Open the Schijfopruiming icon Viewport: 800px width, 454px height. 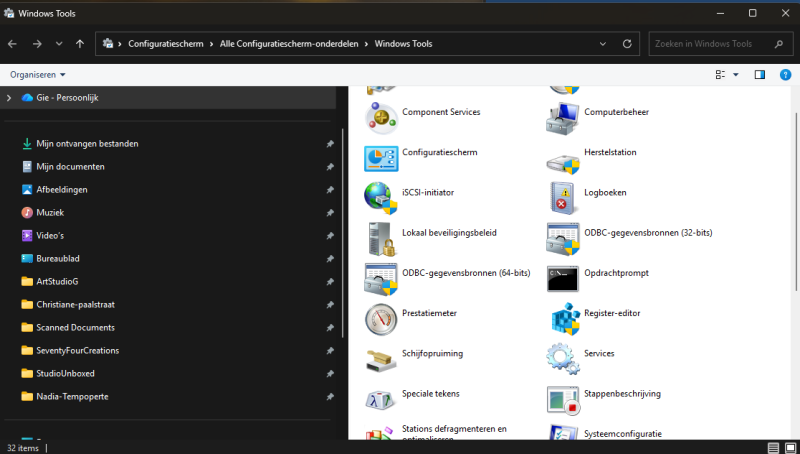tap(381, 360)
